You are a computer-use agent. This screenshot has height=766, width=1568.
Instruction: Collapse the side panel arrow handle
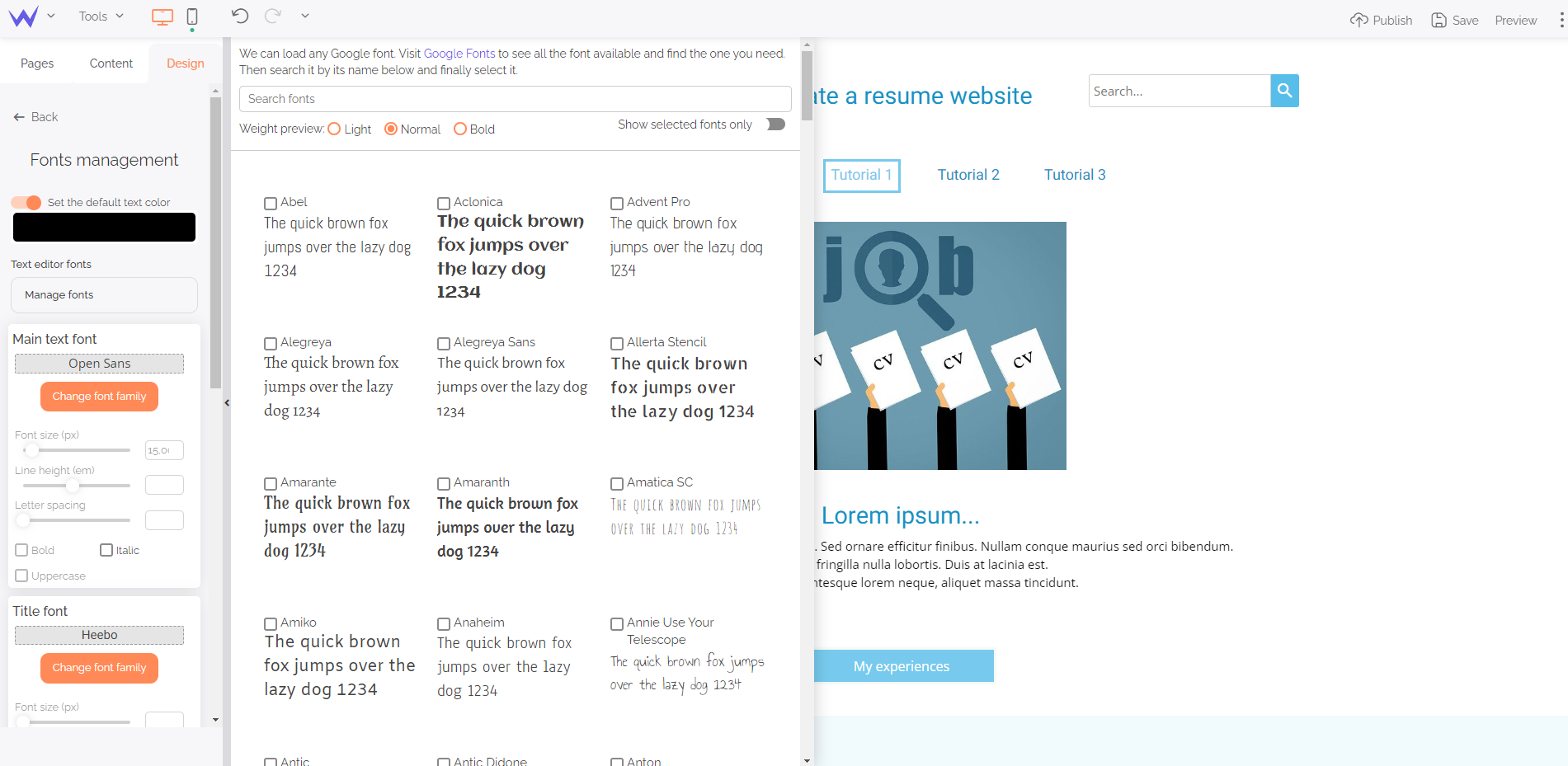(227, 403)
